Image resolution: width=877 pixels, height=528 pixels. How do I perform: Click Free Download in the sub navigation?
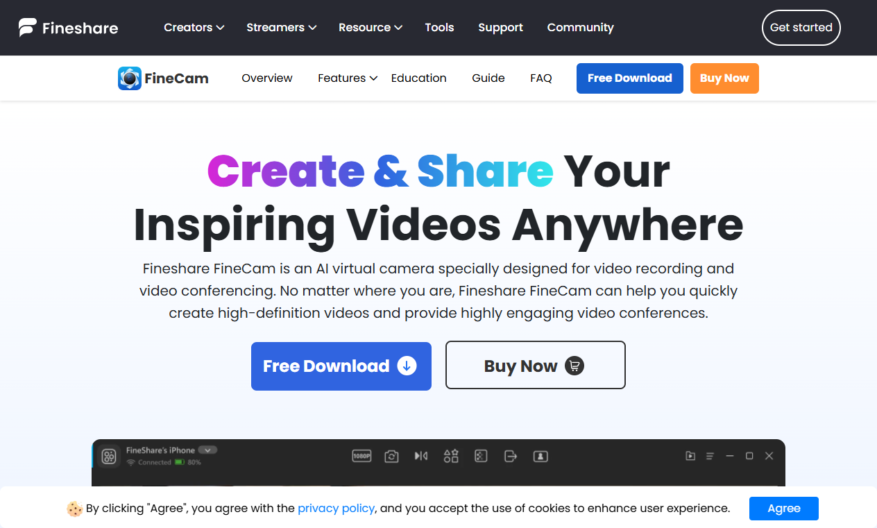point(630,78)
